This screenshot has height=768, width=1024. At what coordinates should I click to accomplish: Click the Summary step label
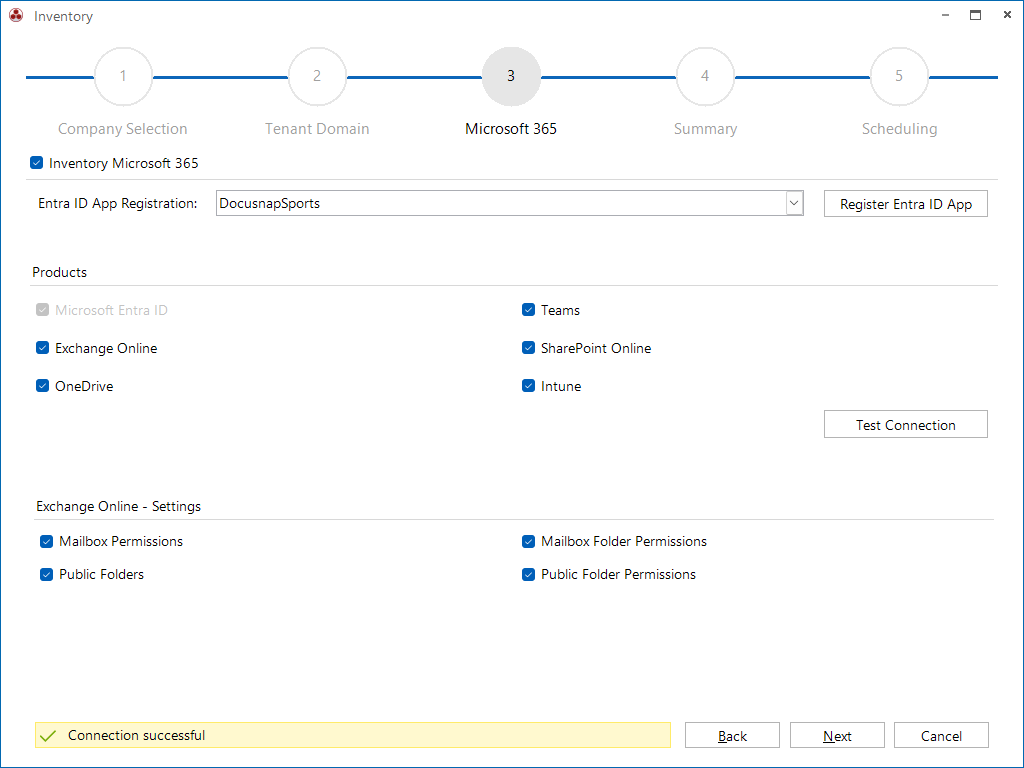coord(705,129)
